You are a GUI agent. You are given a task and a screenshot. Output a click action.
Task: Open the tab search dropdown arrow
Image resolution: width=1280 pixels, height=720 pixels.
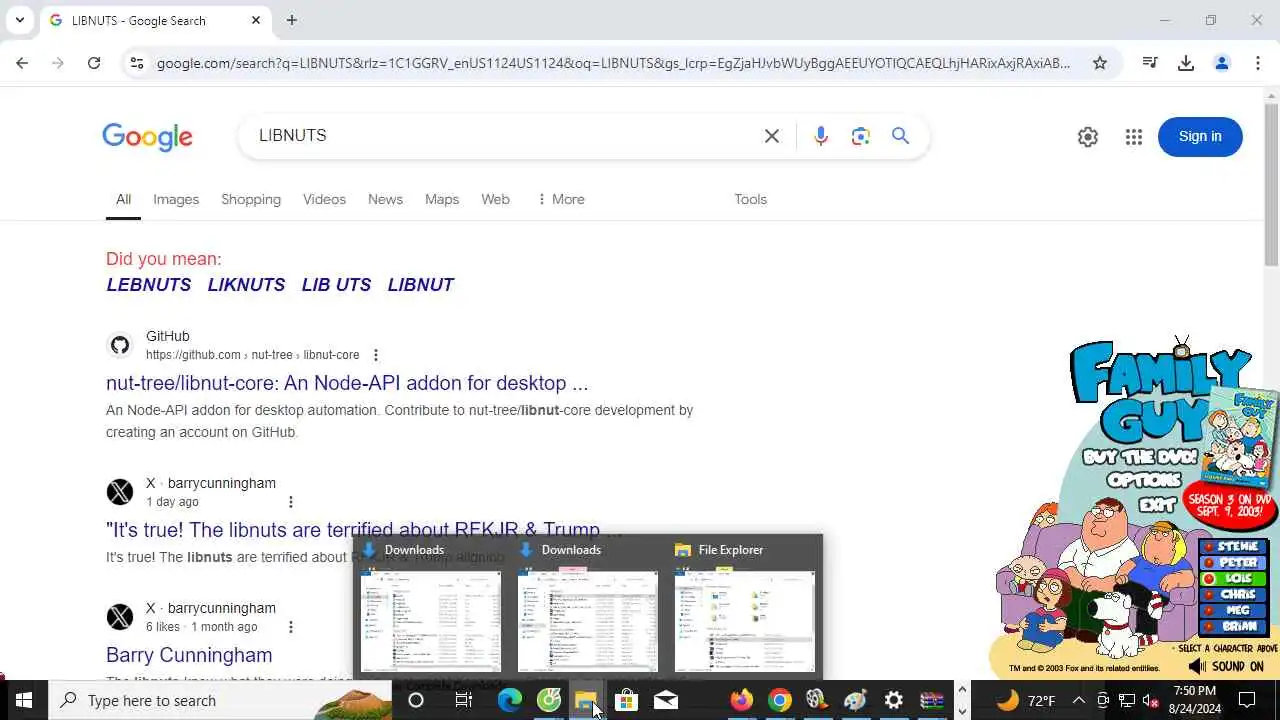(19, 20)
